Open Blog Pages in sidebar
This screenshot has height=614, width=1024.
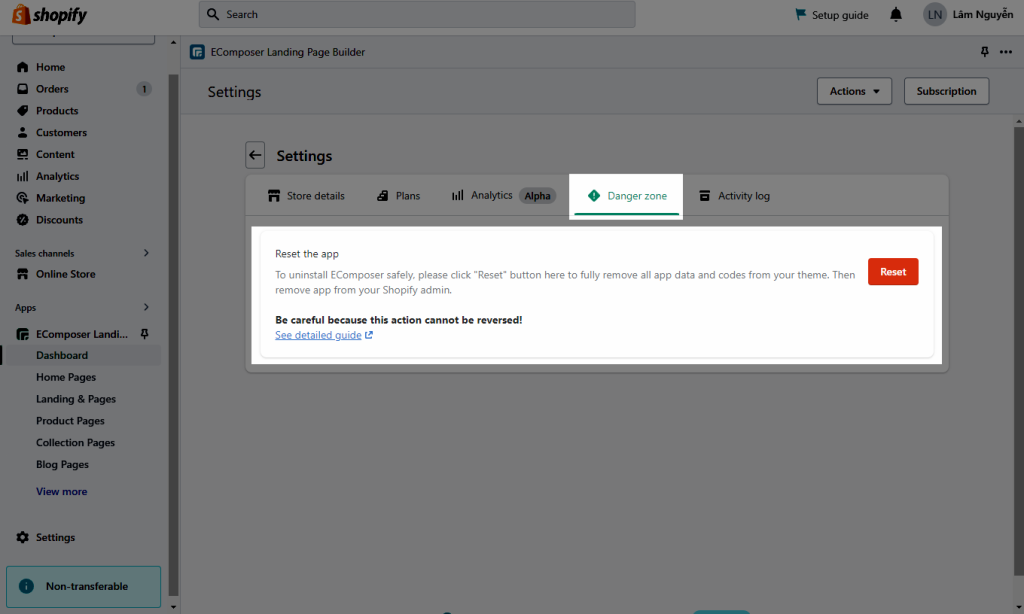62,464
